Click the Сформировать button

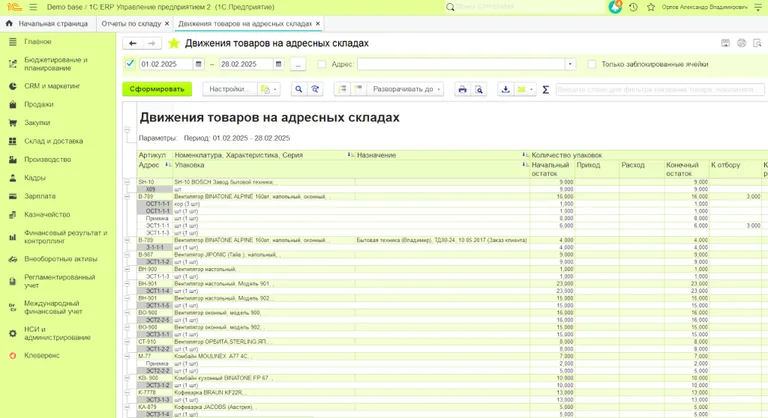(x=157, y=89)
